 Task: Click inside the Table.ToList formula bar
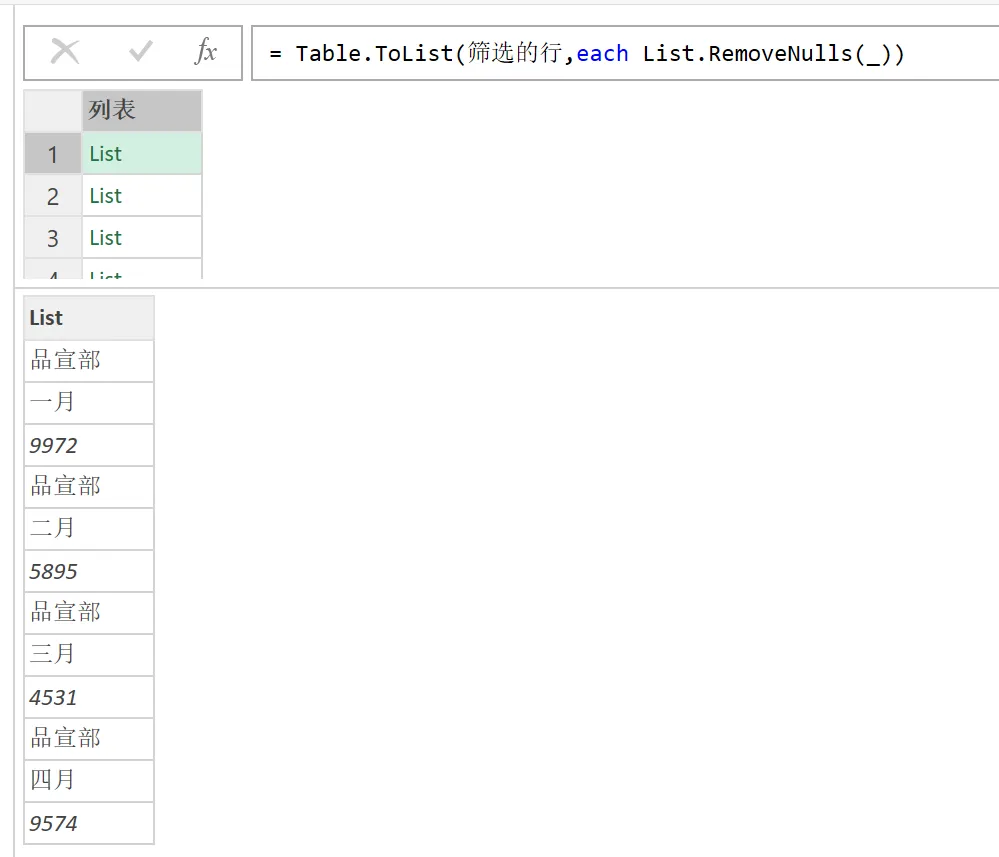[x=624, y=54]
